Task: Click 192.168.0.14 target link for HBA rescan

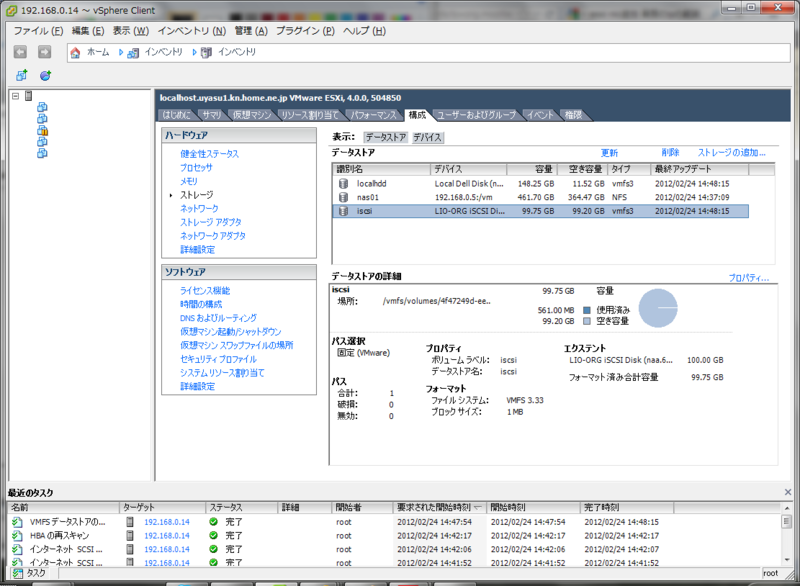Action: tap(166, 536)
